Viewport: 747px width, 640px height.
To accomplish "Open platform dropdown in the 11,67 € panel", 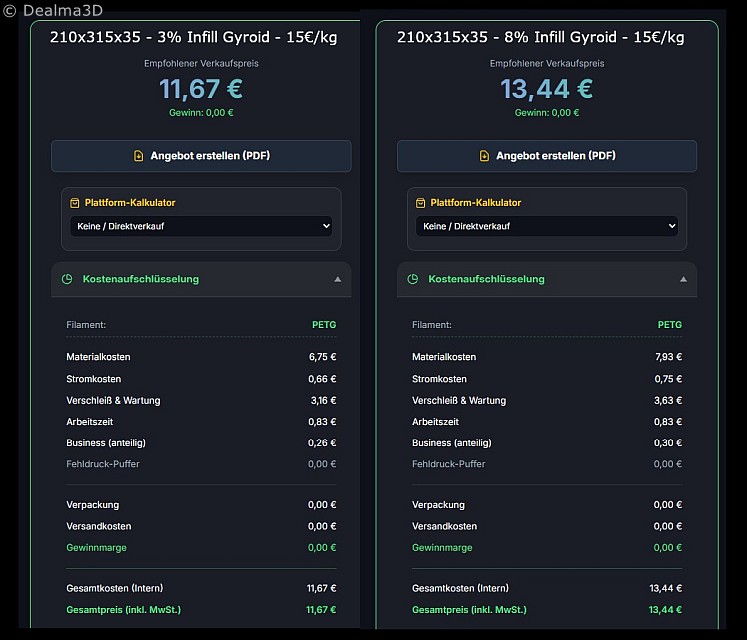I will (x=201, y=226).
